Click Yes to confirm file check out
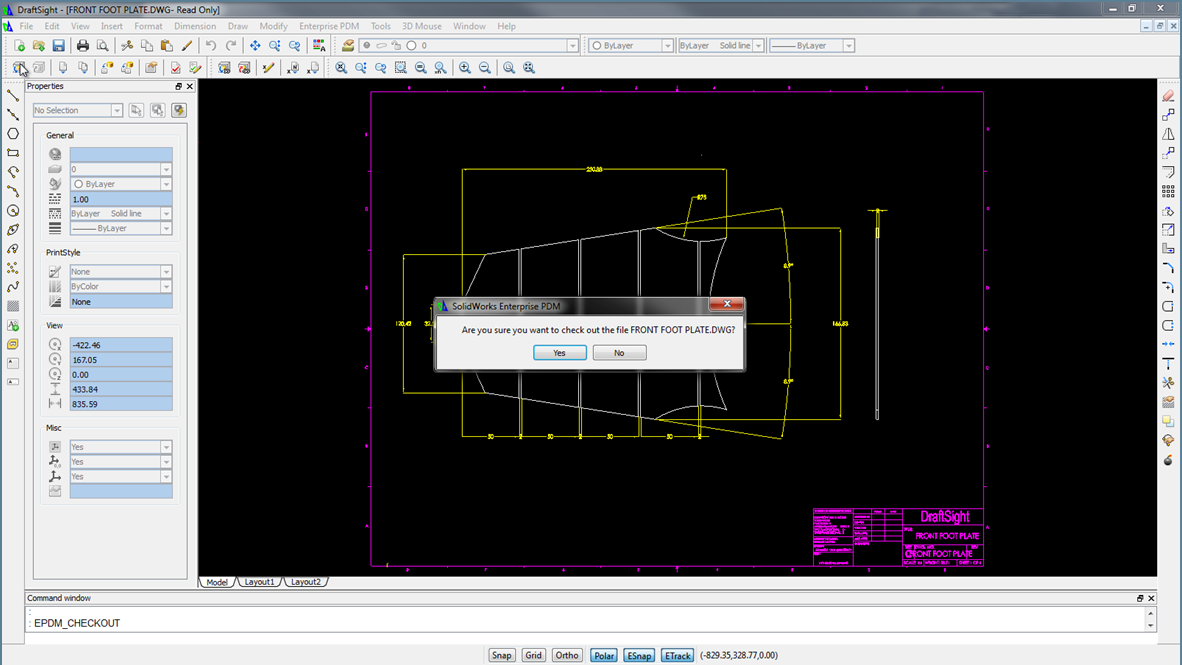Viewport: 1182px width, 665px height. 559,353
